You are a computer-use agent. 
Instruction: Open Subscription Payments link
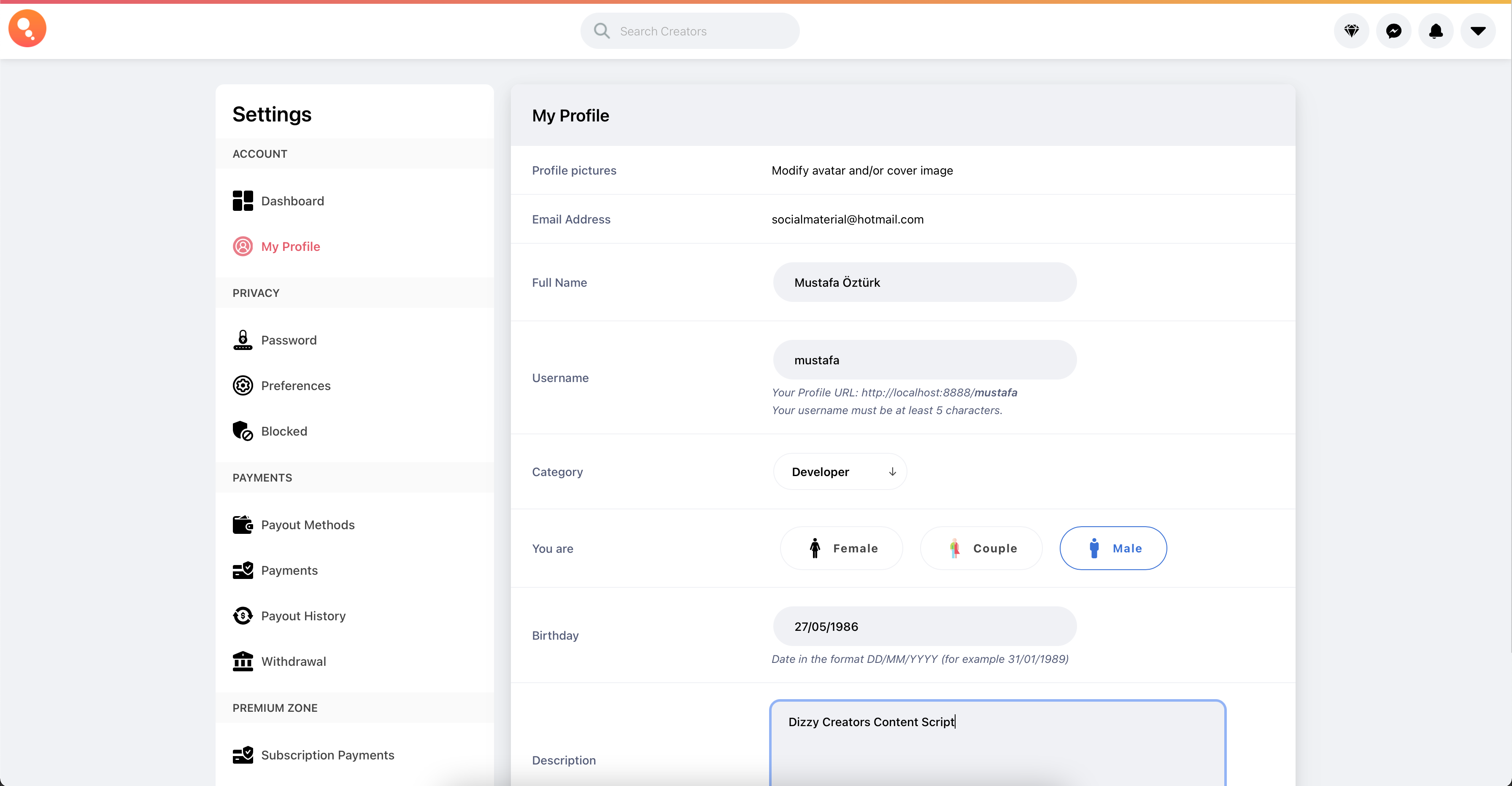[327, 755]
